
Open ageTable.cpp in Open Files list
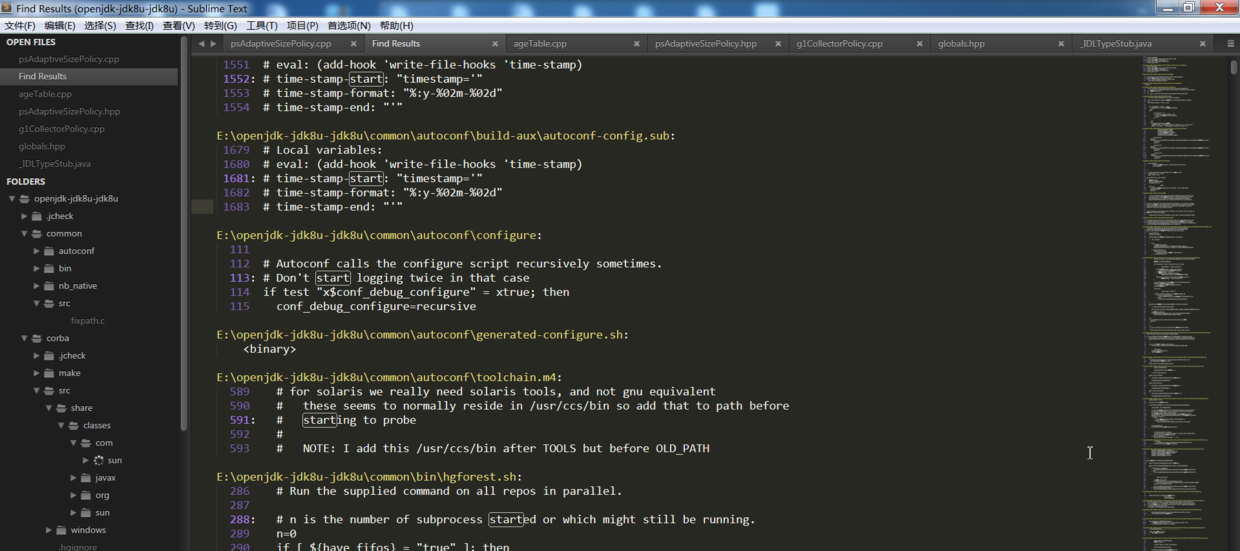45,94
